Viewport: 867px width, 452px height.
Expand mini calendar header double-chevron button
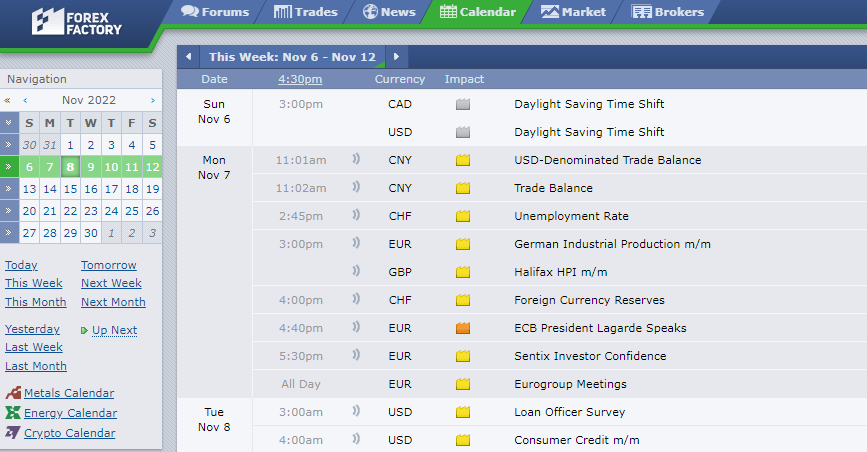[9, 123]
